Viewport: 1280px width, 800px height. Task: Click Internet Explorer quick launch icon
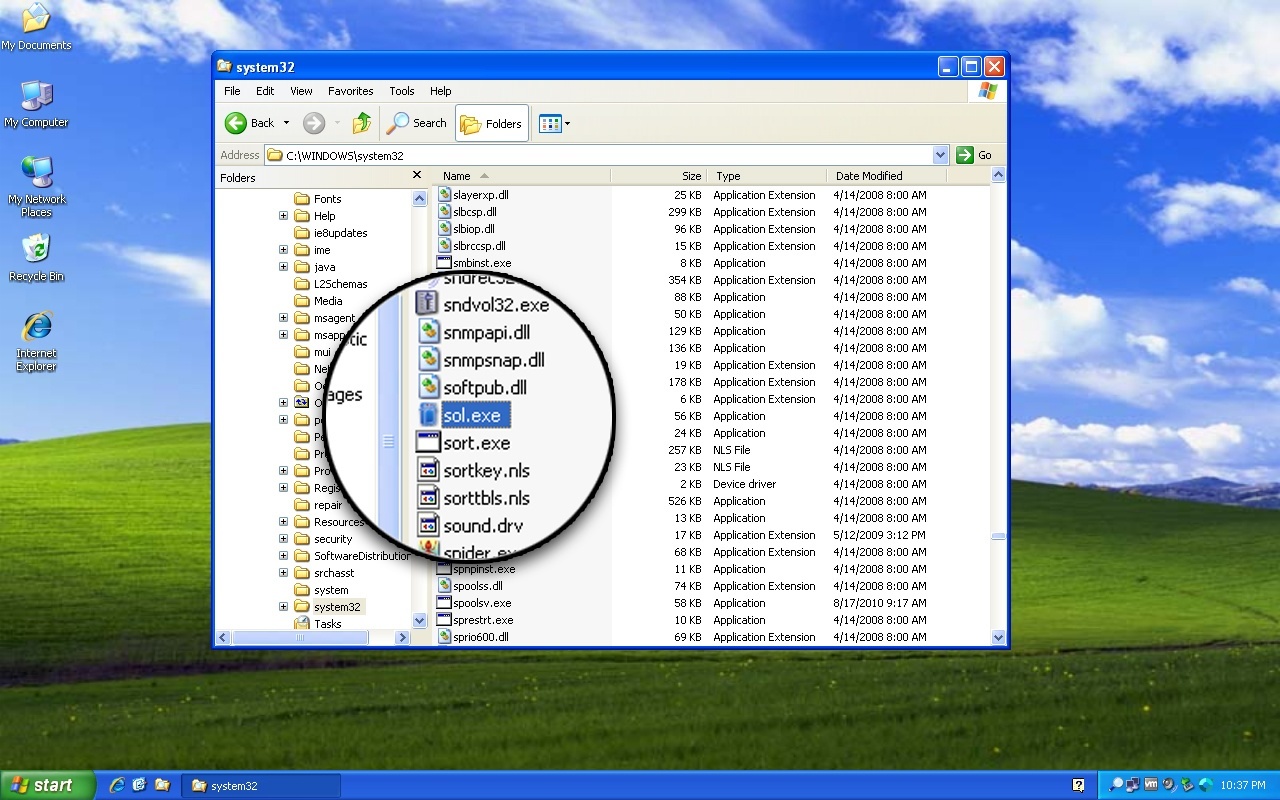point(117,785)
